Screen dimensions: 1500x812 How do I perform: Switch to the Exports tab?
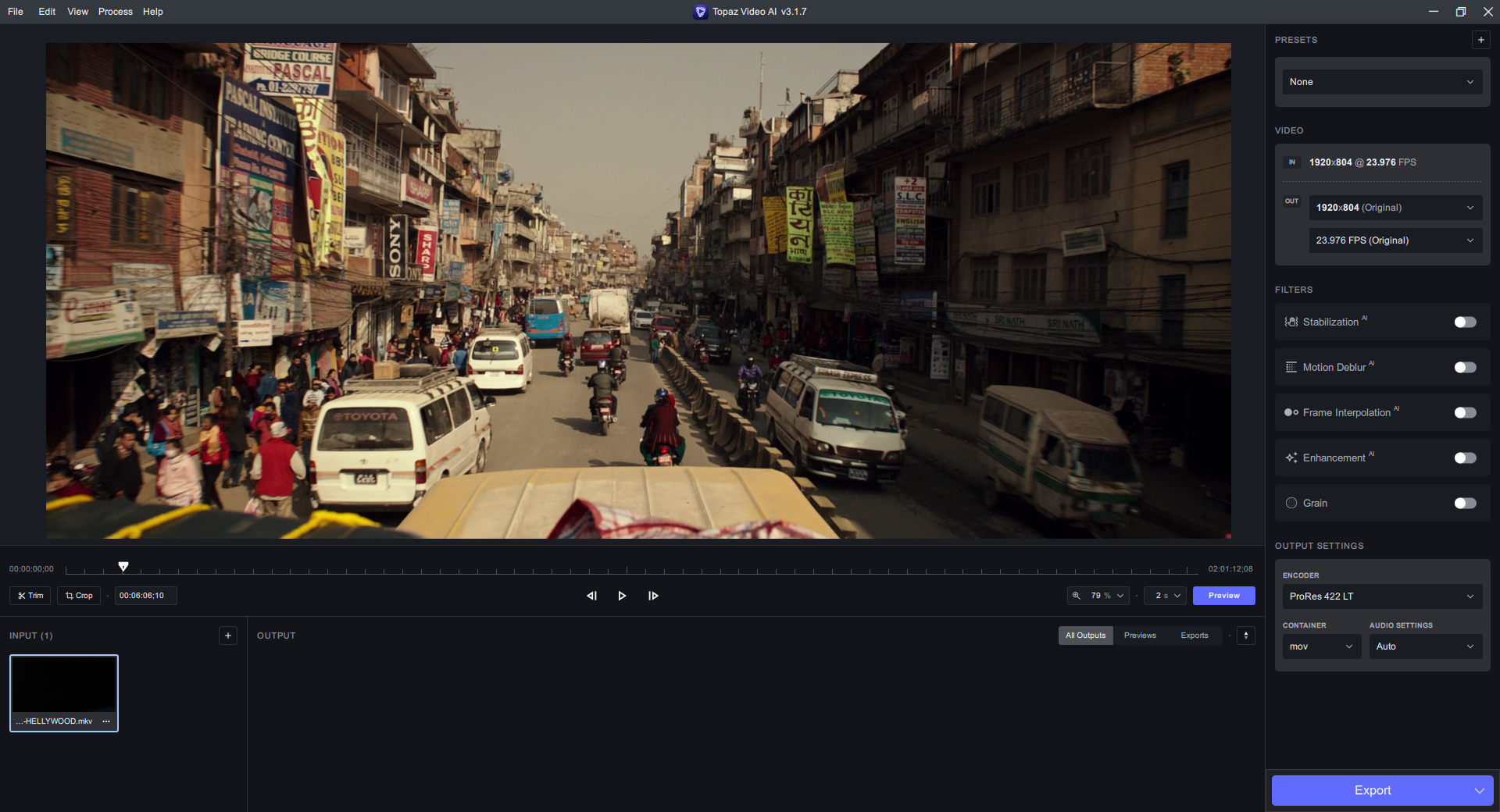(1195, 636)
